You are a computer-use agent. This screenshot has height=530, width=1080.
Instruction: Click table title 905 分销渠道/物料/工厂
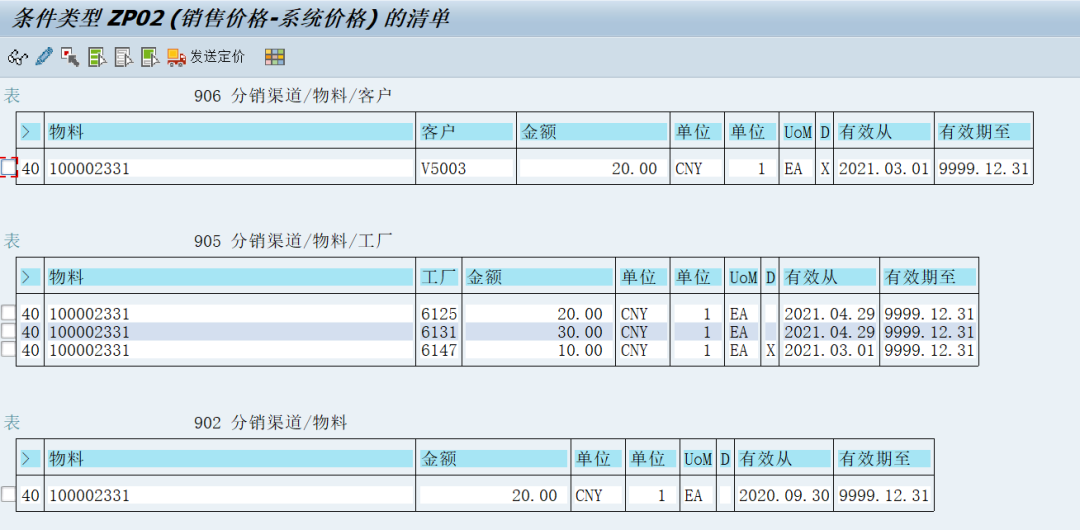pos(293,241)
